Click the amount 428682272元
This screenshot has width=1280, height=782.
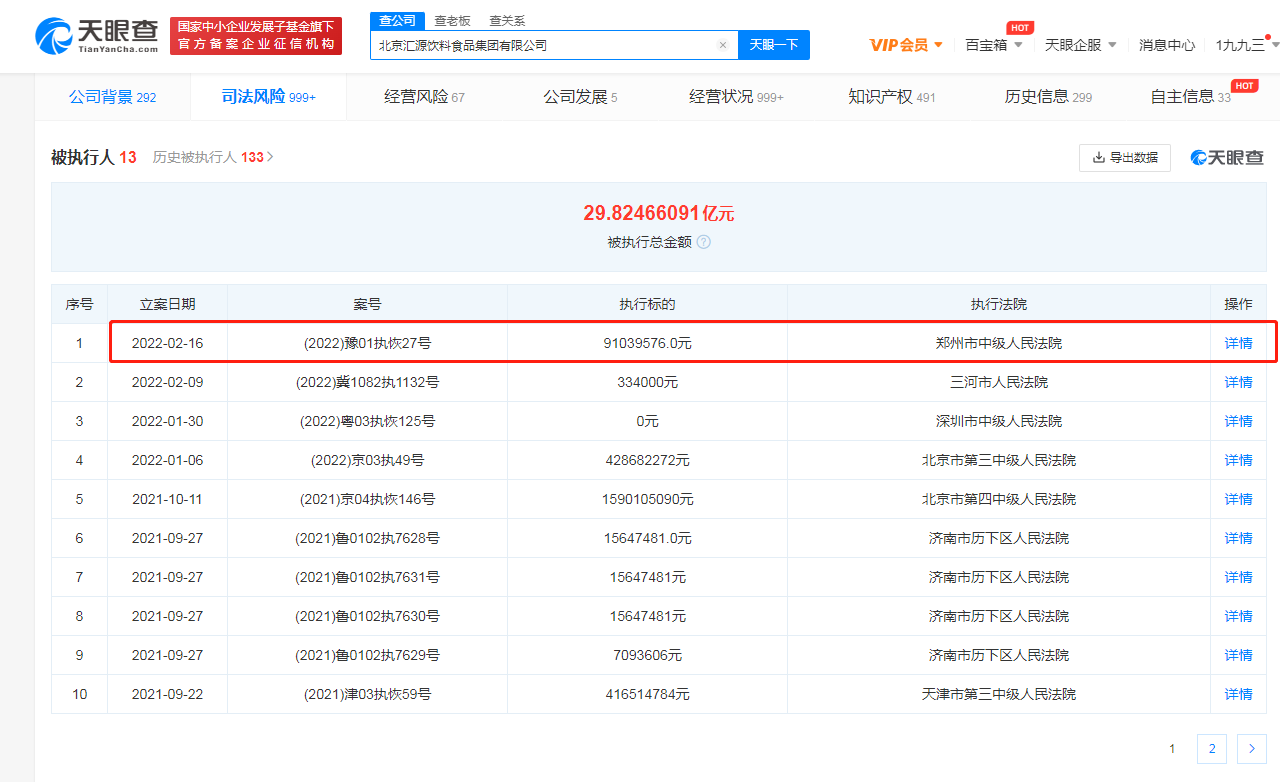coord(647,460)
